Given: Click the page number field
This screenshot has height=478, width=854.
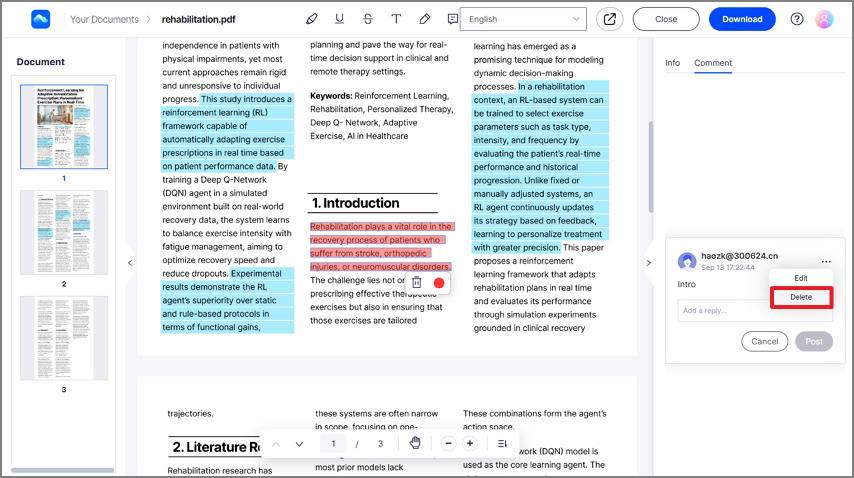Looking at the screenshot, I should [333, 444].
